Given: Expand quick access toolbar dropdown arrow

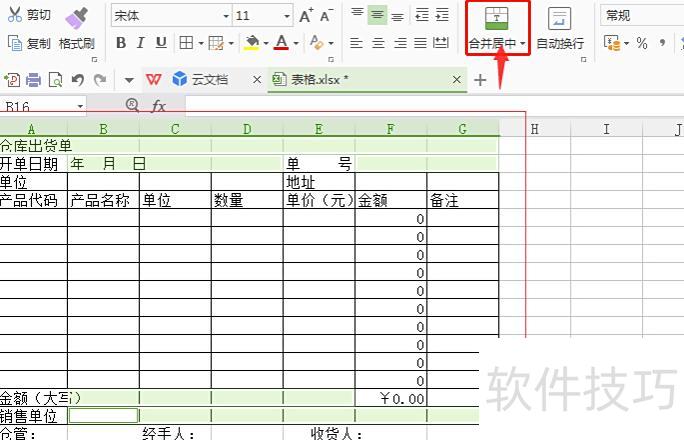Looking at the screenshot, I should 129,80.
